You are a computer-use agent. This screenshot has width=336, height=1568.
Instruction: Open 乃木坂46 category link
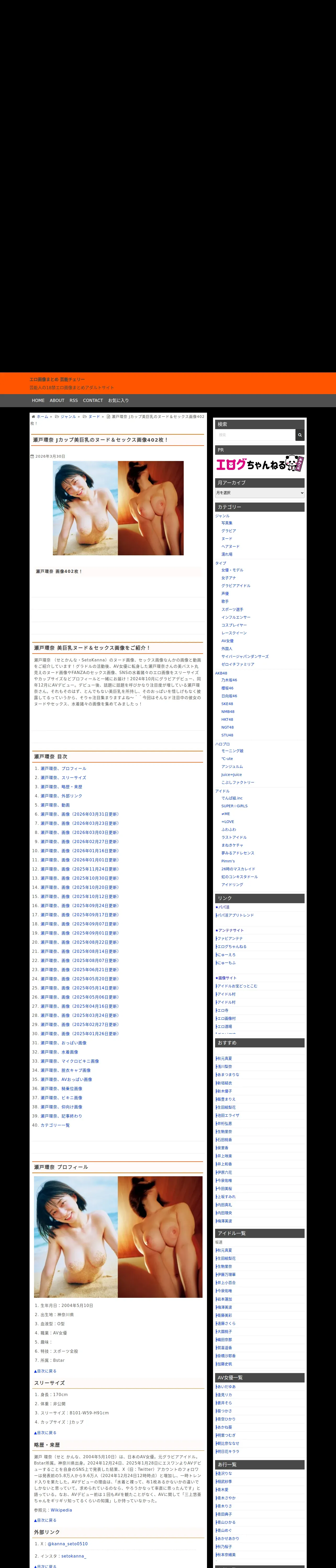(229, 680)
